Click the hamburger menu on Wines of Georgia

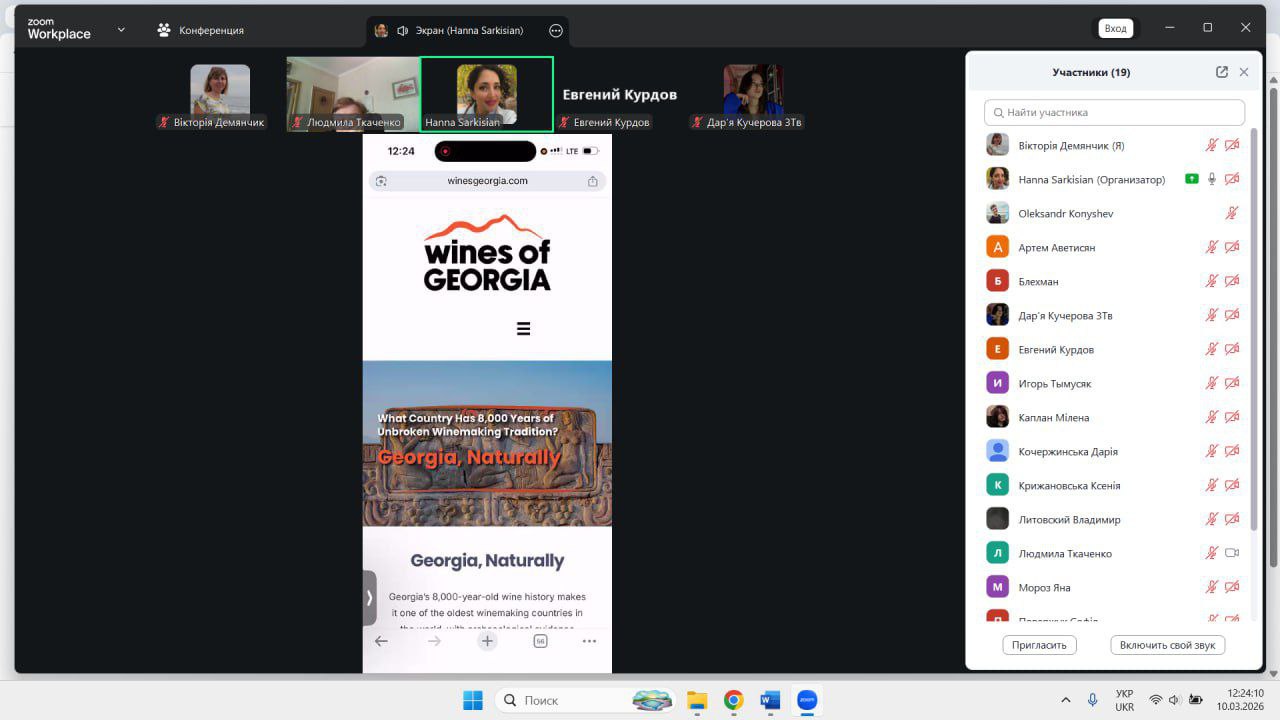click(523, 329)
